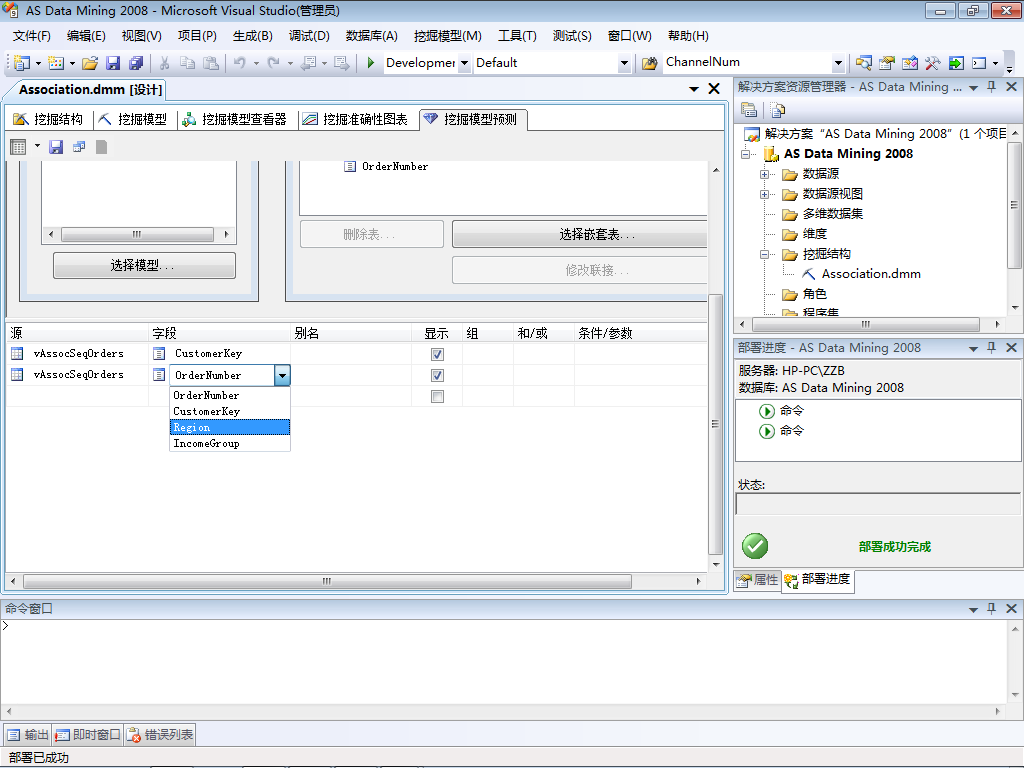This screenshot has width=1024, height=768.
Task: Toggle show checkbox in empty third row
Action: coord(438,396)
